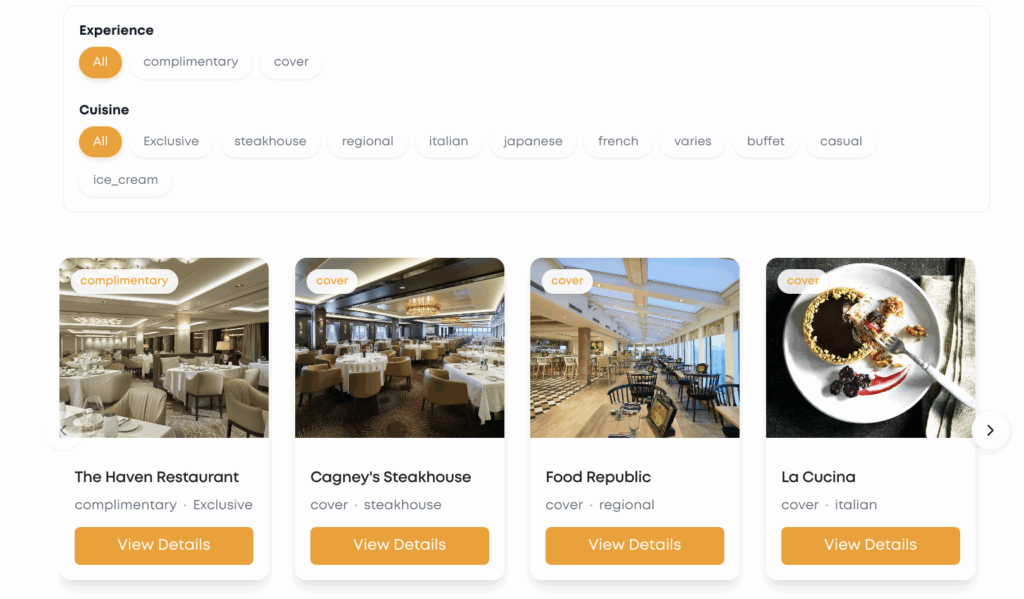
Task: Click the previous carousel arrow
Action: (63, 430)
